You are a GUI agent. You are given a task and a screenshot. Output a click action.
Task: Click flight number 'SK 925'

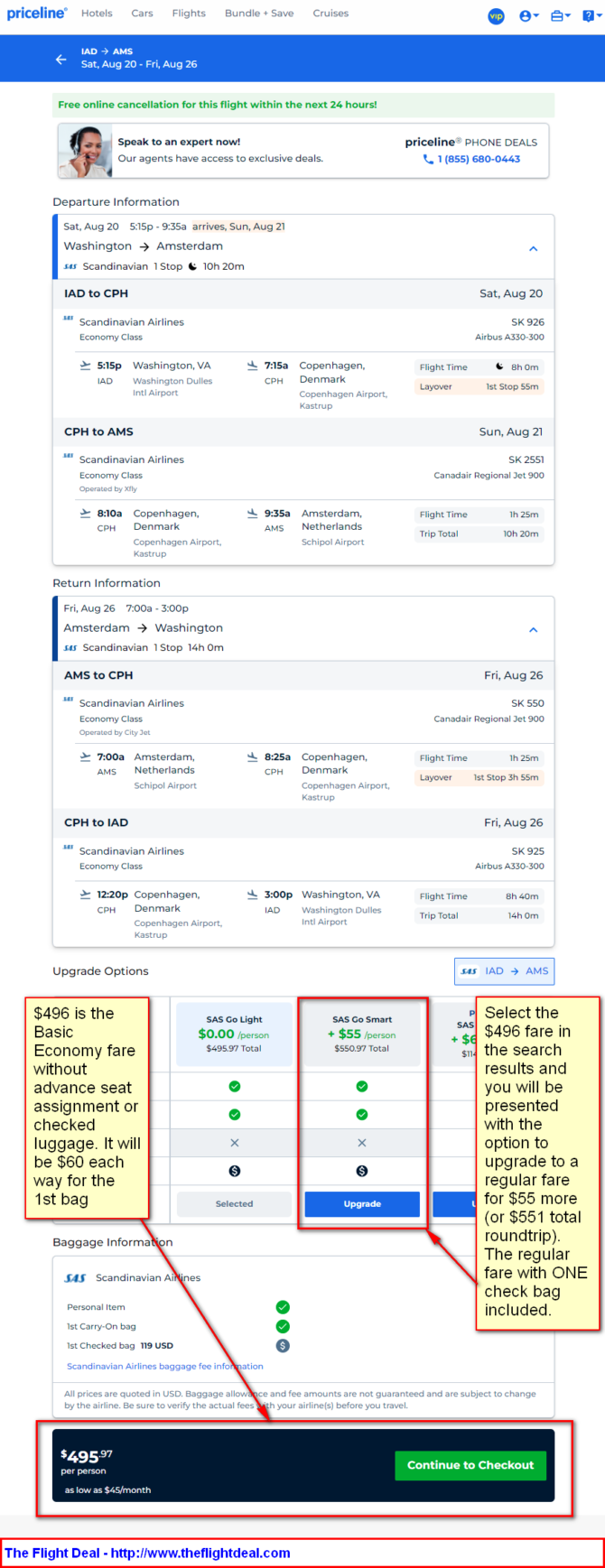[527, 851]
